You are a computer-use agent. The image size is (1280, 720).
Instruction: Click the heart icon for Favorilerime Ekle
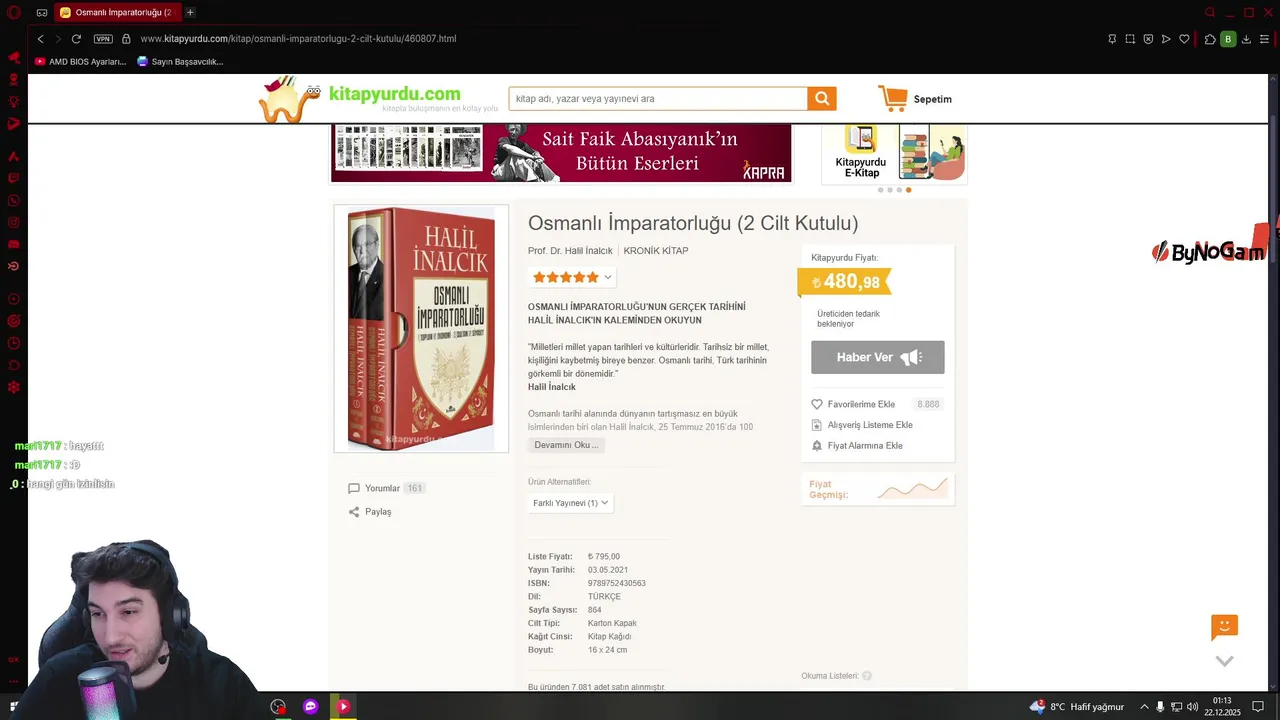(x=817, y=404)
